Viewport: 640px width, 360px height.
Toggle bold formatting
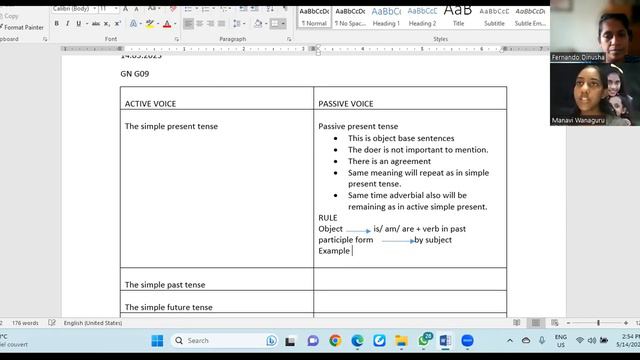point(57,24)
